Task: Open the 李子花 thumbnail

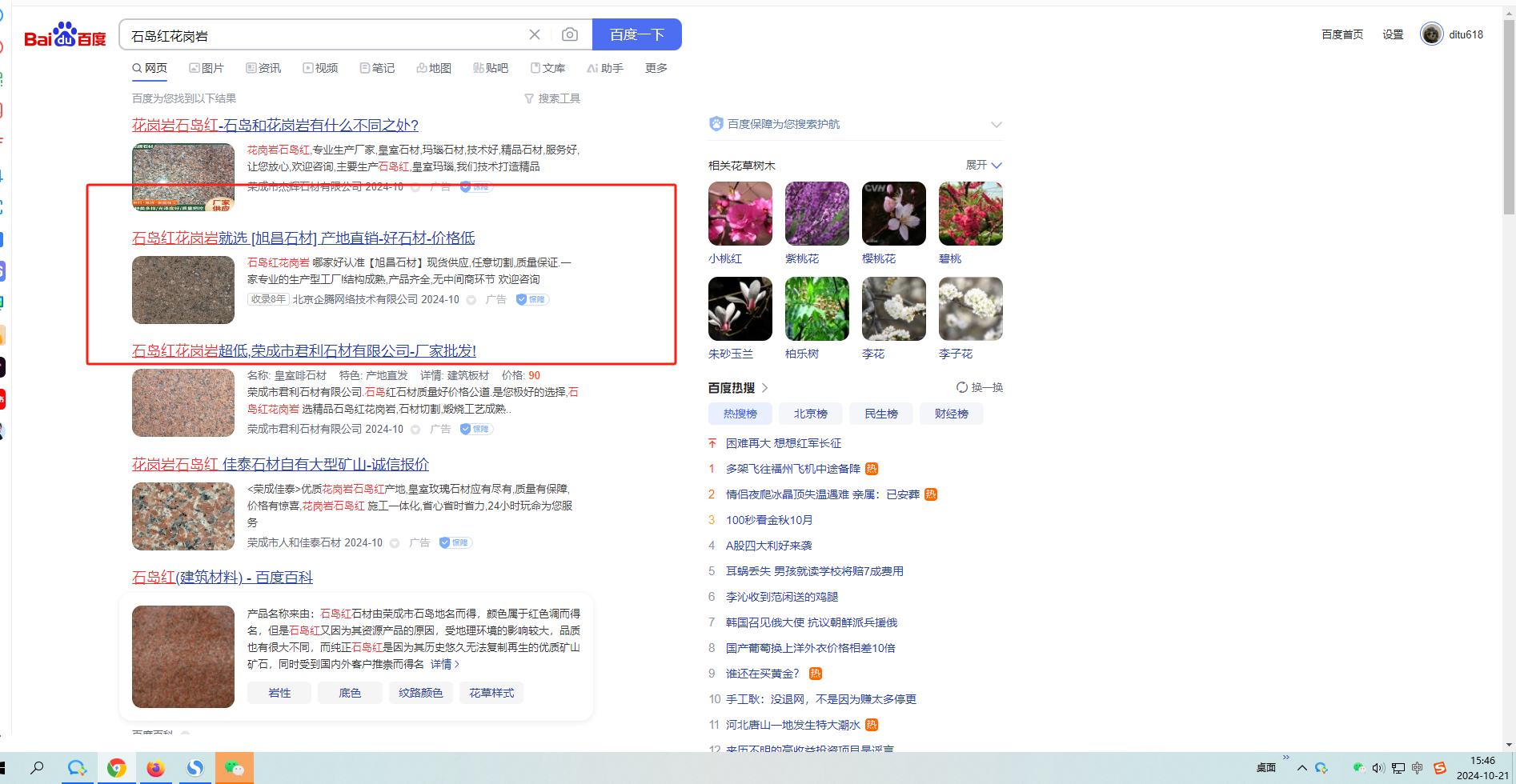Action: click(971, 309)
